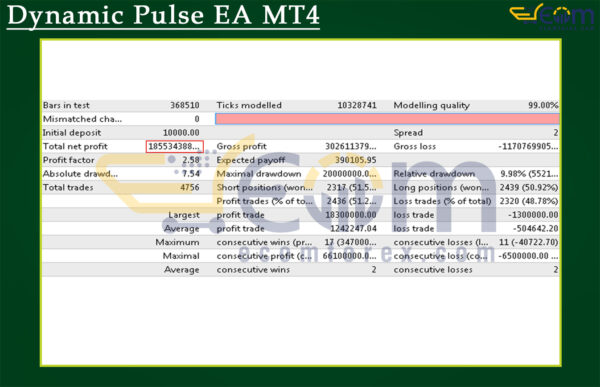Click the Total trades label
The width and height of the screenshot is (600, 387).
click(x=68, y=188)
